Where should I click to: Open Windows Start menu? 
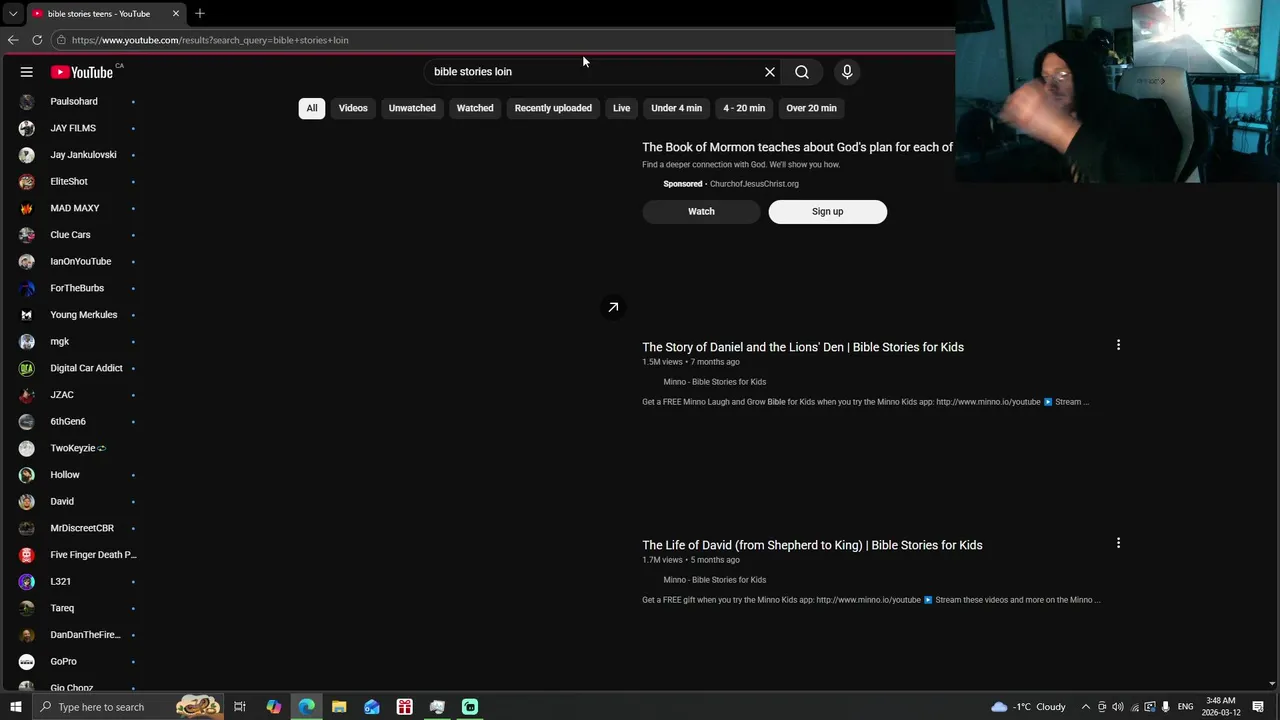[x=15, y=707]
